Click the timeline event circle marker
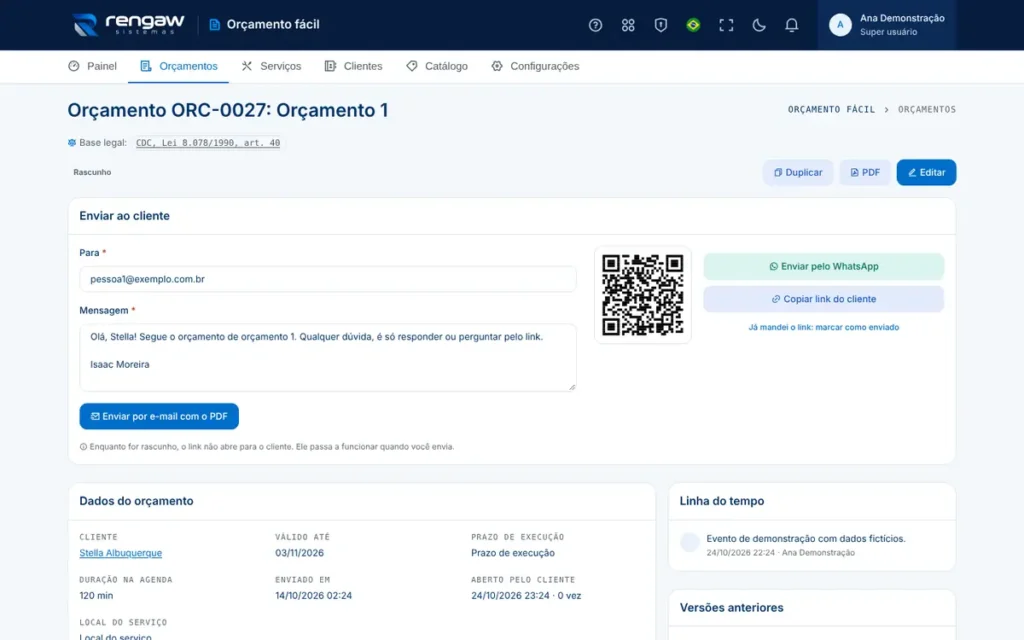The image size is (1024, 640). coord(690,542)
